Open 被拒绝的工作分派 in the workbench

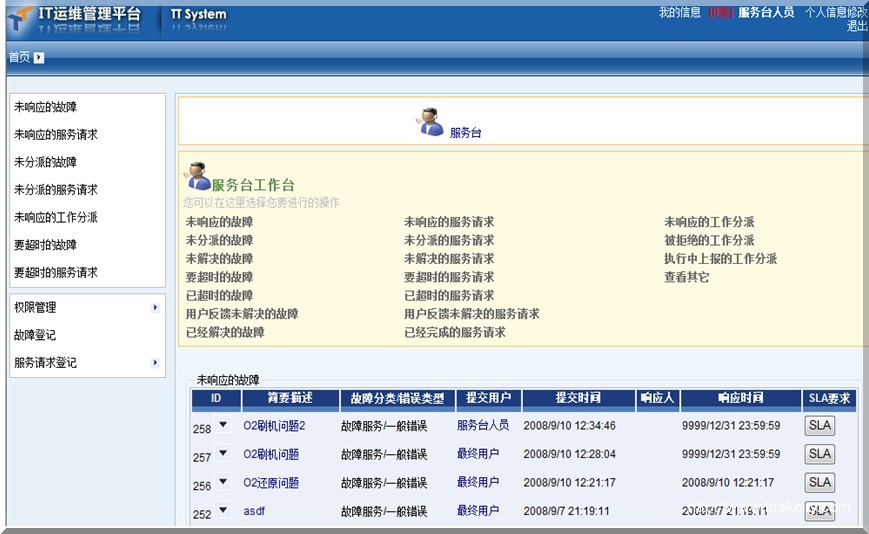click(709, 241)
